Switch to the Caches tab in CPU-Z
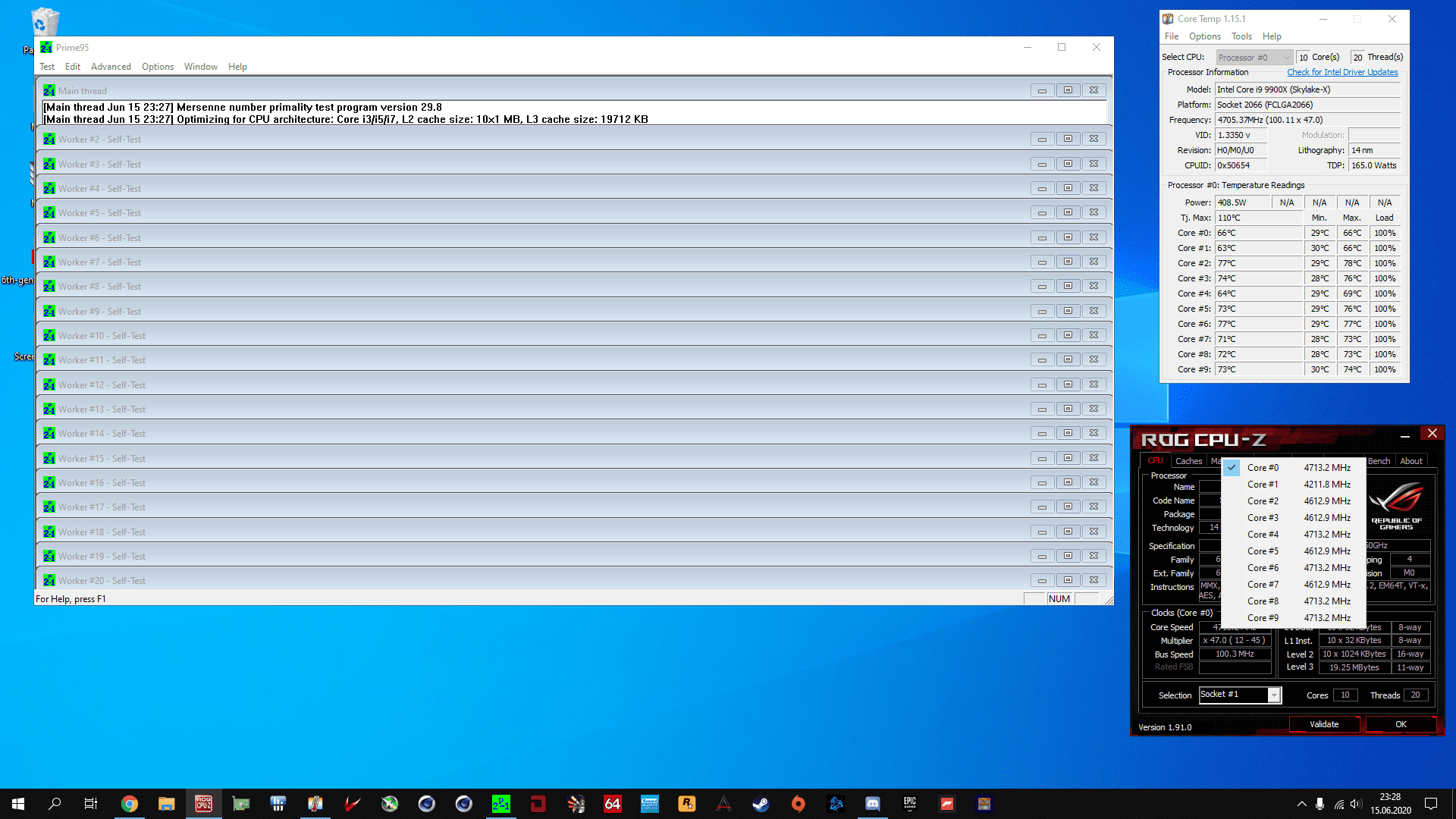 click(1188, 461)
